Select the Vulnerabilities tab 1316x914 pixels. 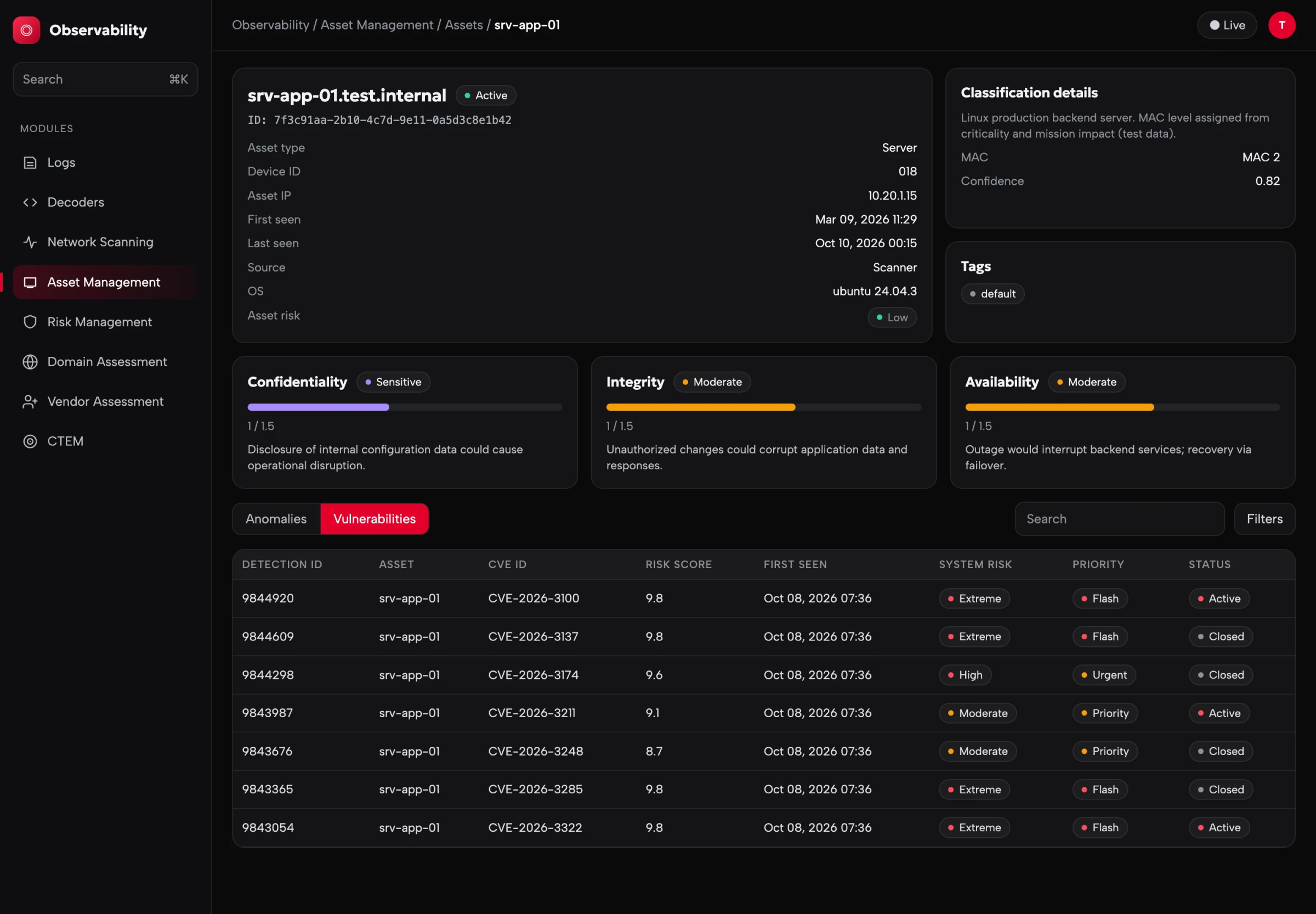point(375,519)
